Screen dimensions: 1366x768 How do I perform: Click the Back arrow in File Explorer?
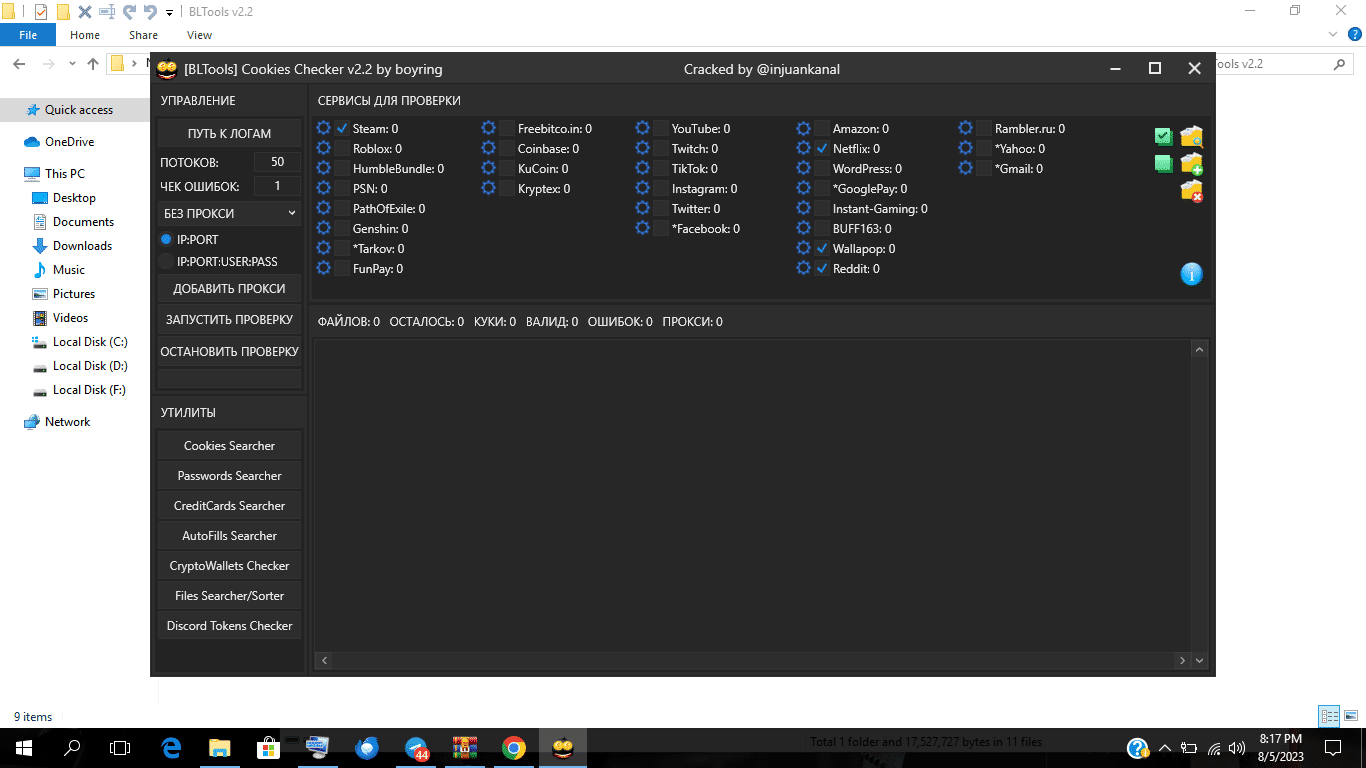point(20,64)
